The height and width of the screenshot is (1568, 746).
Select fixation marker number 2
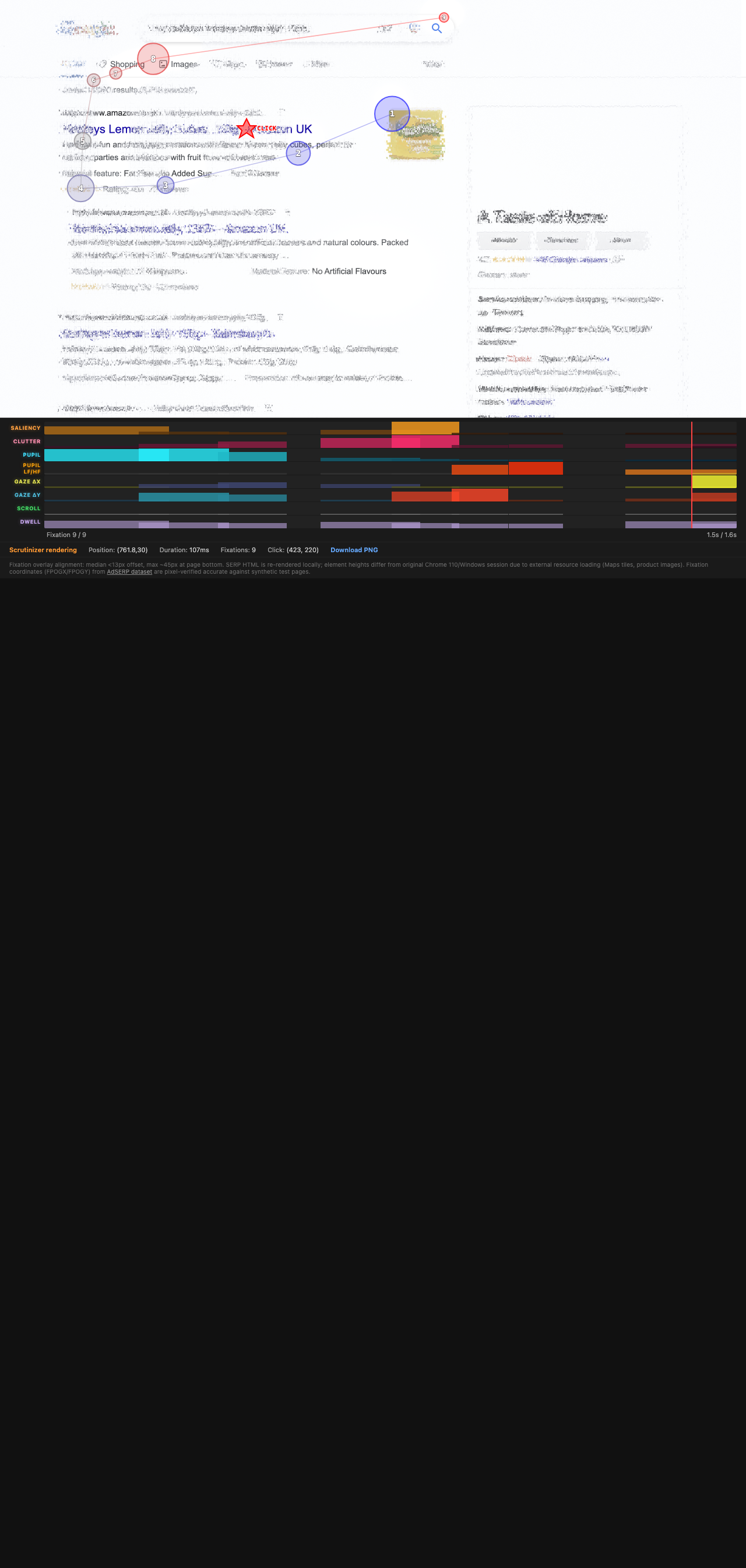pos(298,153)
